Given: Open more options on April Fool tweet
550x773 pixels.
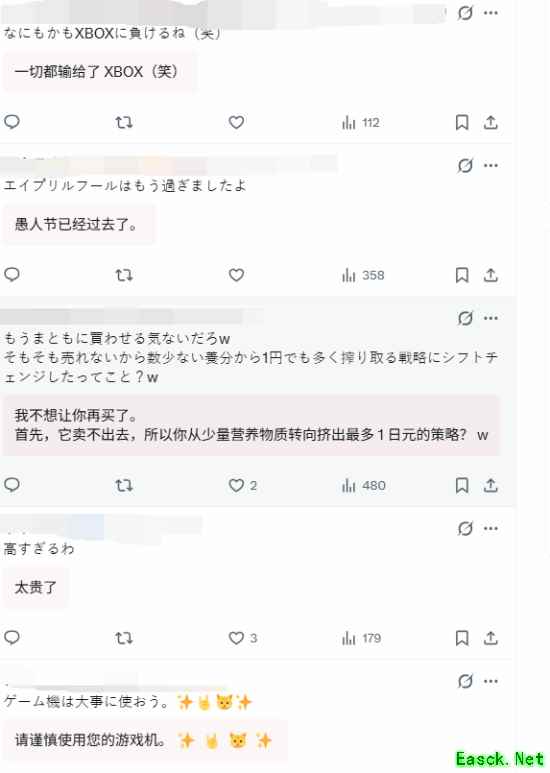Looking at the screenshot, I should point(491,166).
